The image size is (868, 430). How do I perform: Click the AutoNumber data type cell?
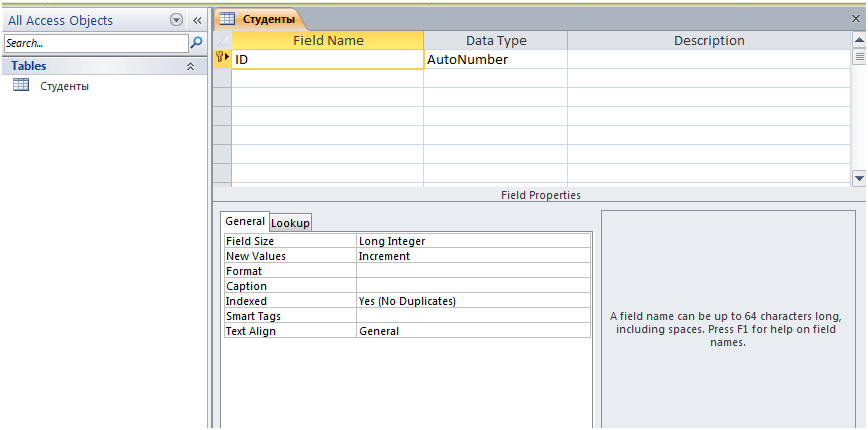click(495, 59)
